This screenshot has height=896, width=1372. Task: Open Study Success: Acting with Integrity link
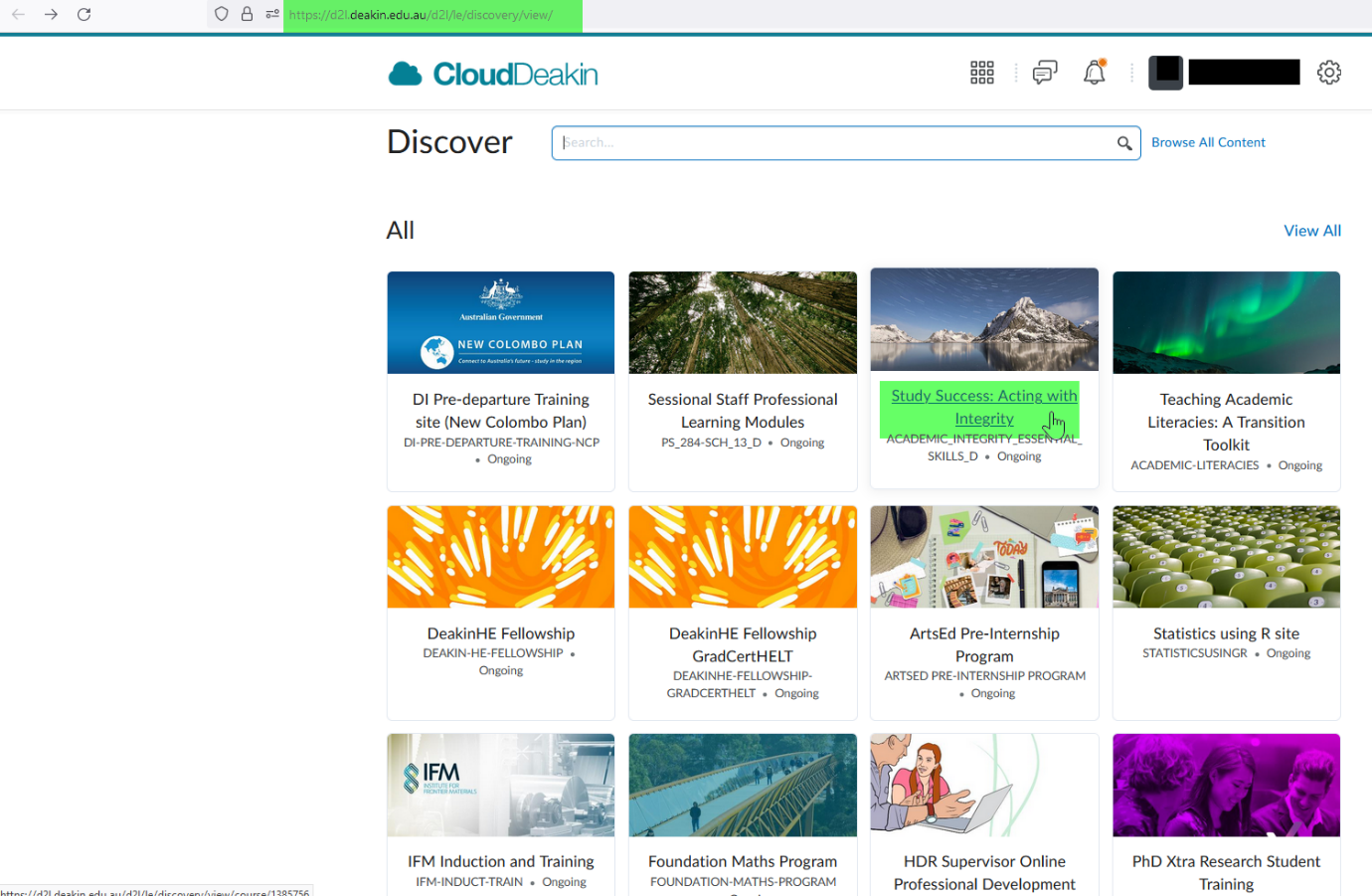click(x=984, y=408)
